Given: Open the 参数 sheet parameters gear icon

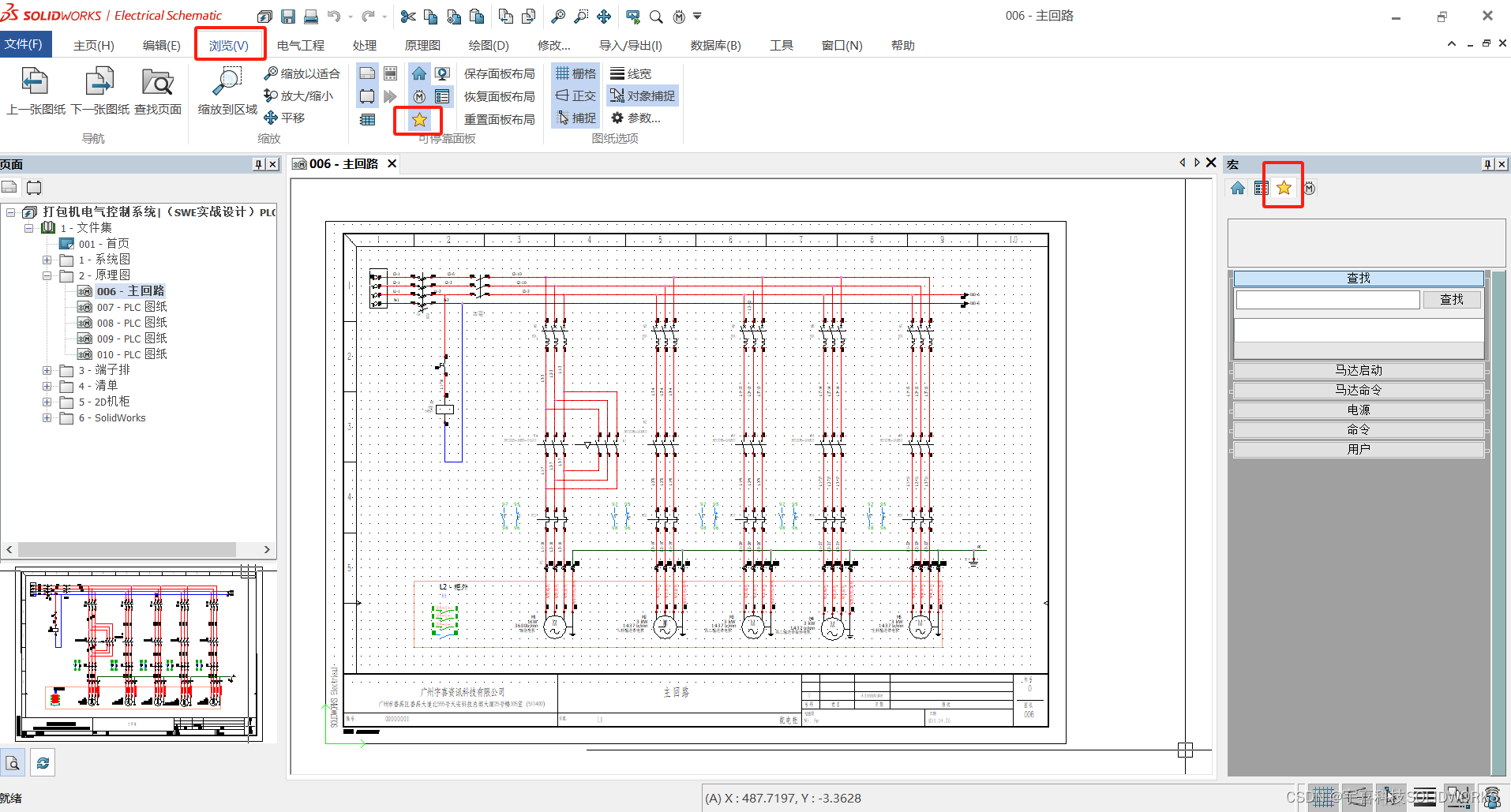Looking at the screenshot, I should (x=617, y=118).
